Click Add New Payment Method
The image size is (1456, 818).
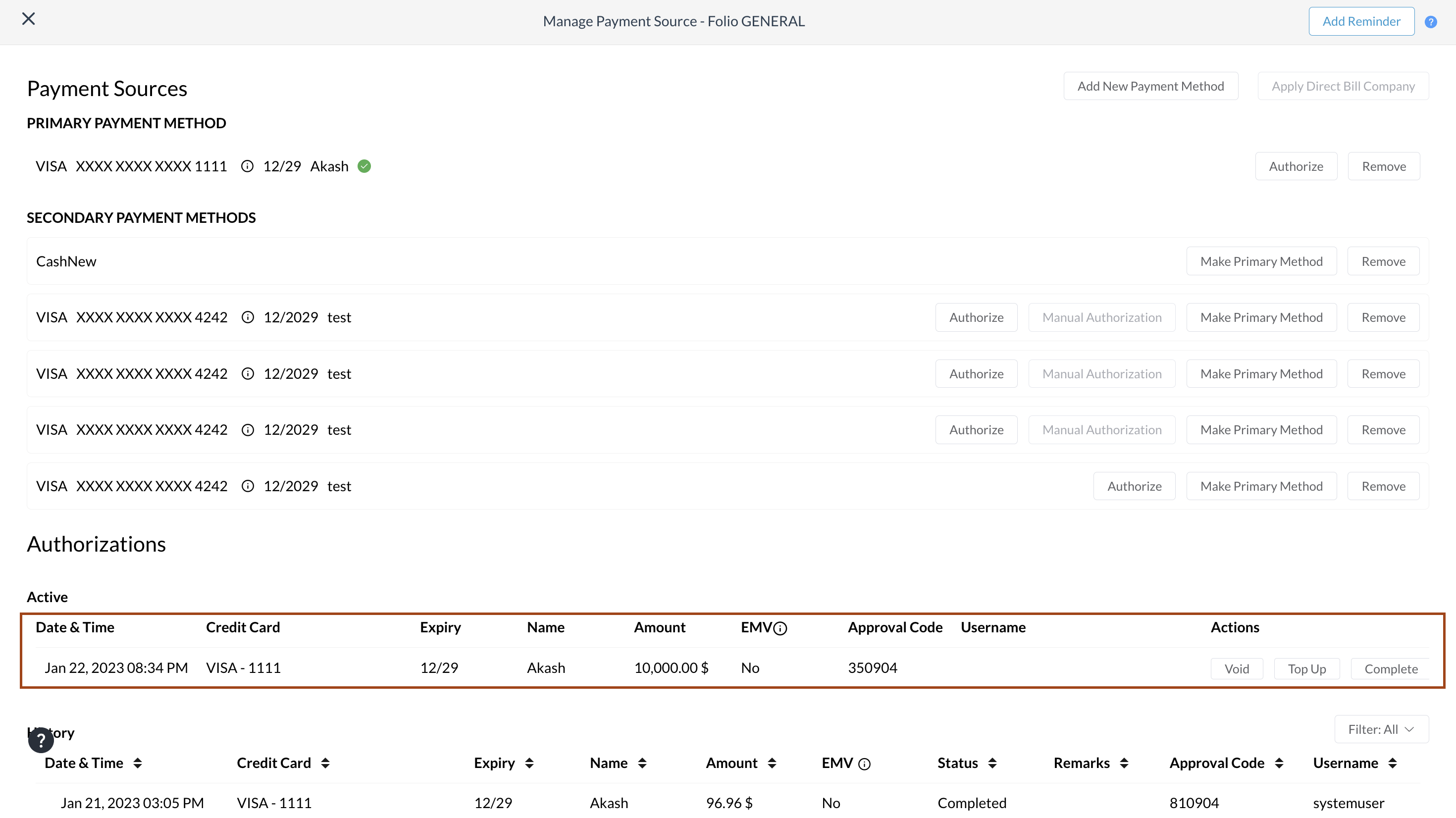pyautogui.click(x=1150, y=86)
